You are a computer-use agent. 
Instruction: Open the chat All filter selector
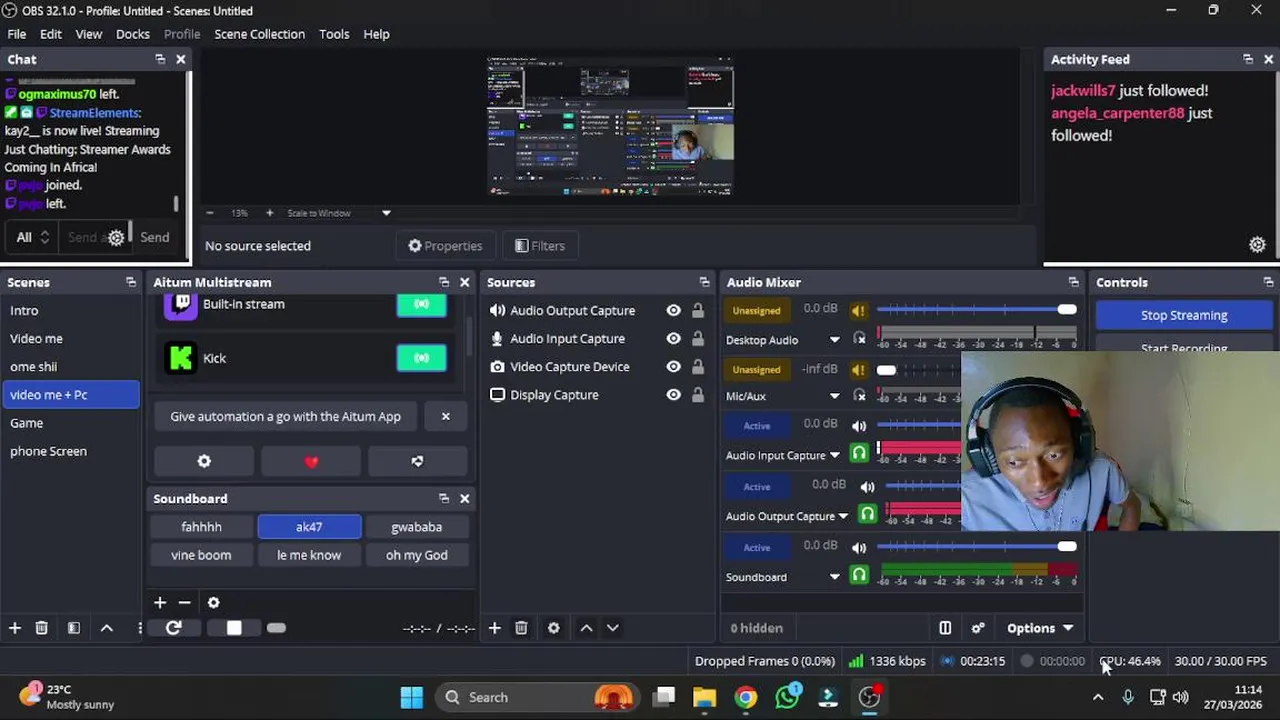click(x=32, y=237)
